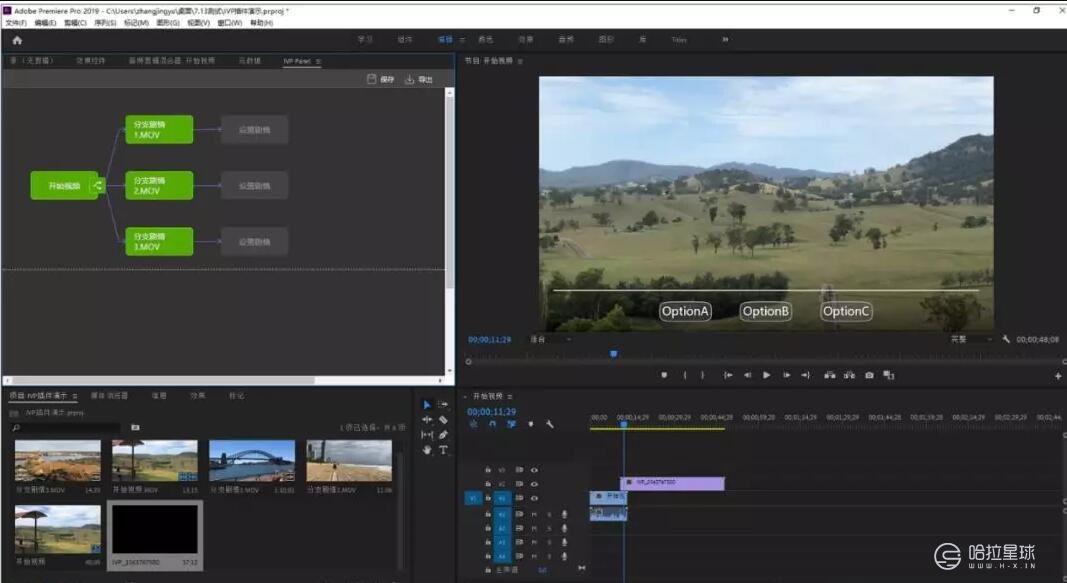Open the 编辑 workspace options menu

463,40
